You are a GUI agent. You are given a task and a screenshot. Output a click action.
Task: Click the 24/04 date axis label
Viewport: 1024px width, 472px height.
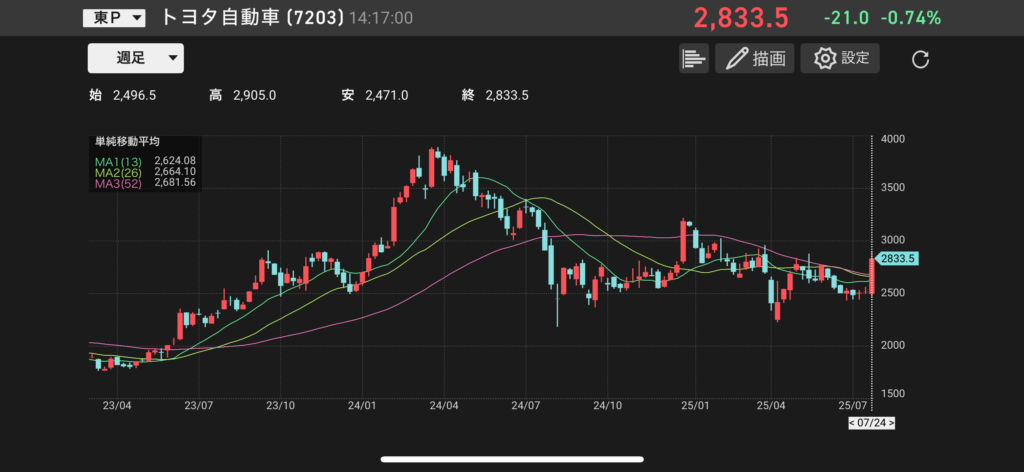[443, 405]
